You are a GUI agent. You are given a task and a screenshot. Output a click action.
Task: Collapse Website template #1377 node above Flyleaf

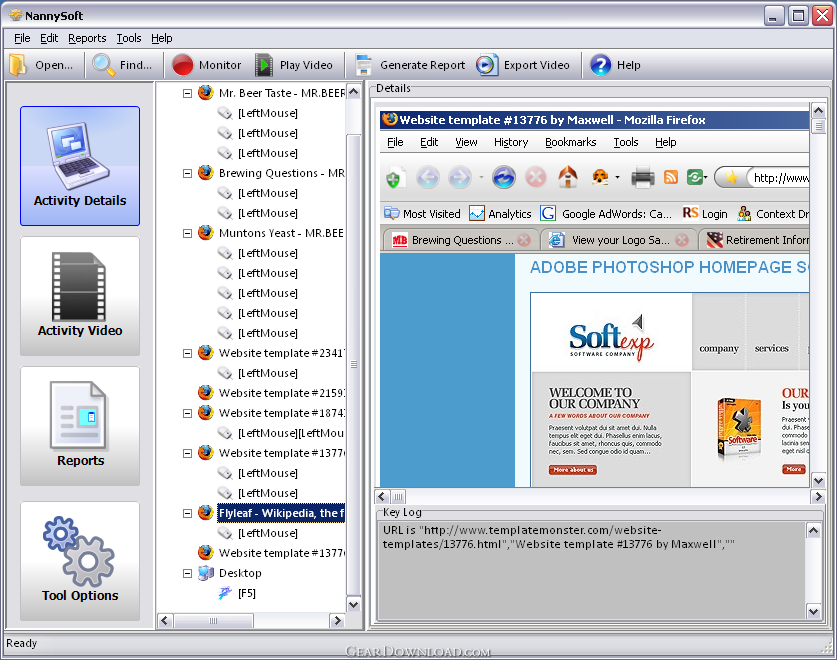[187, 453]
